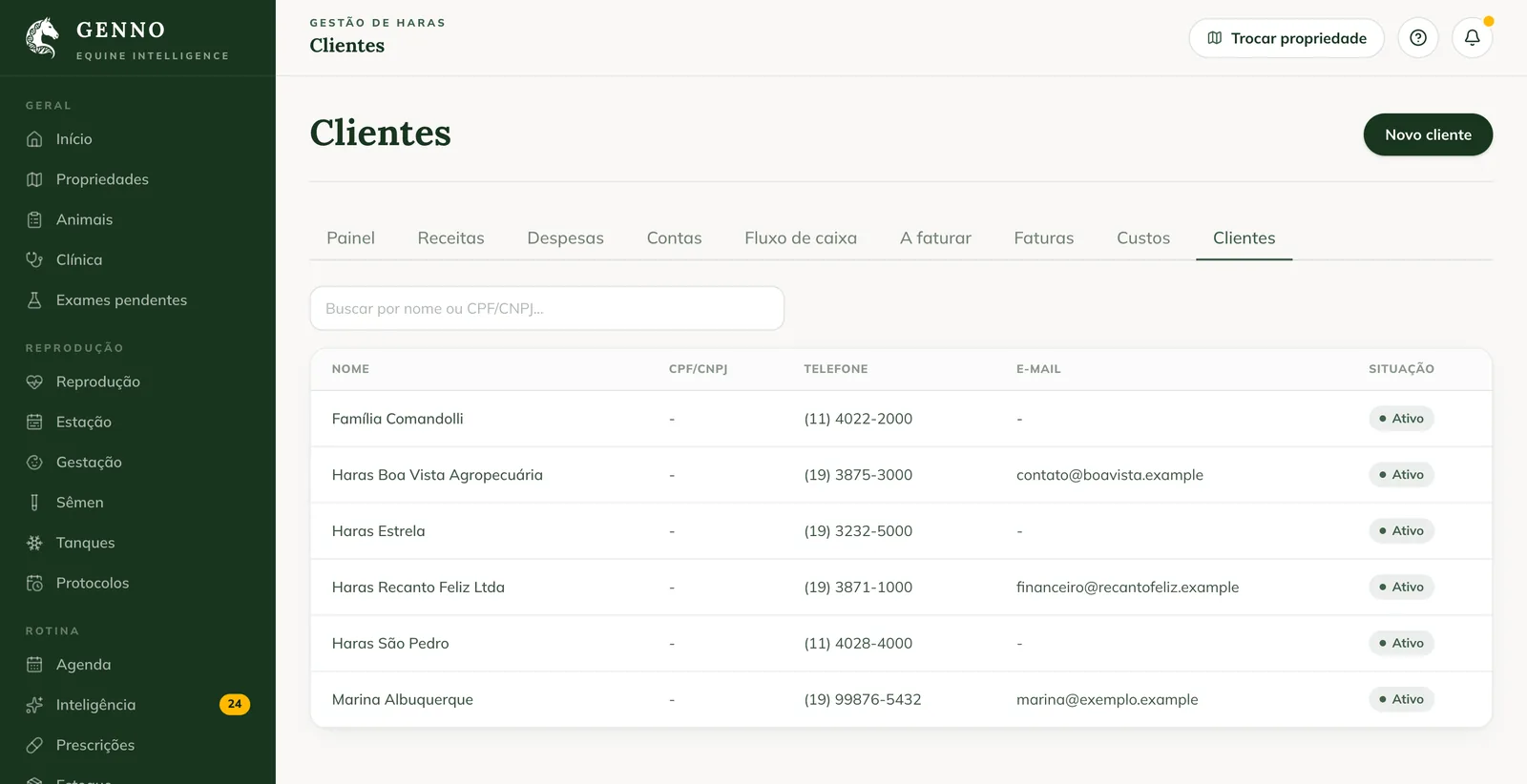This screenshot has width=1527, height=784.
Task: Select the Custos tab
Action: tap(1143, 238)
